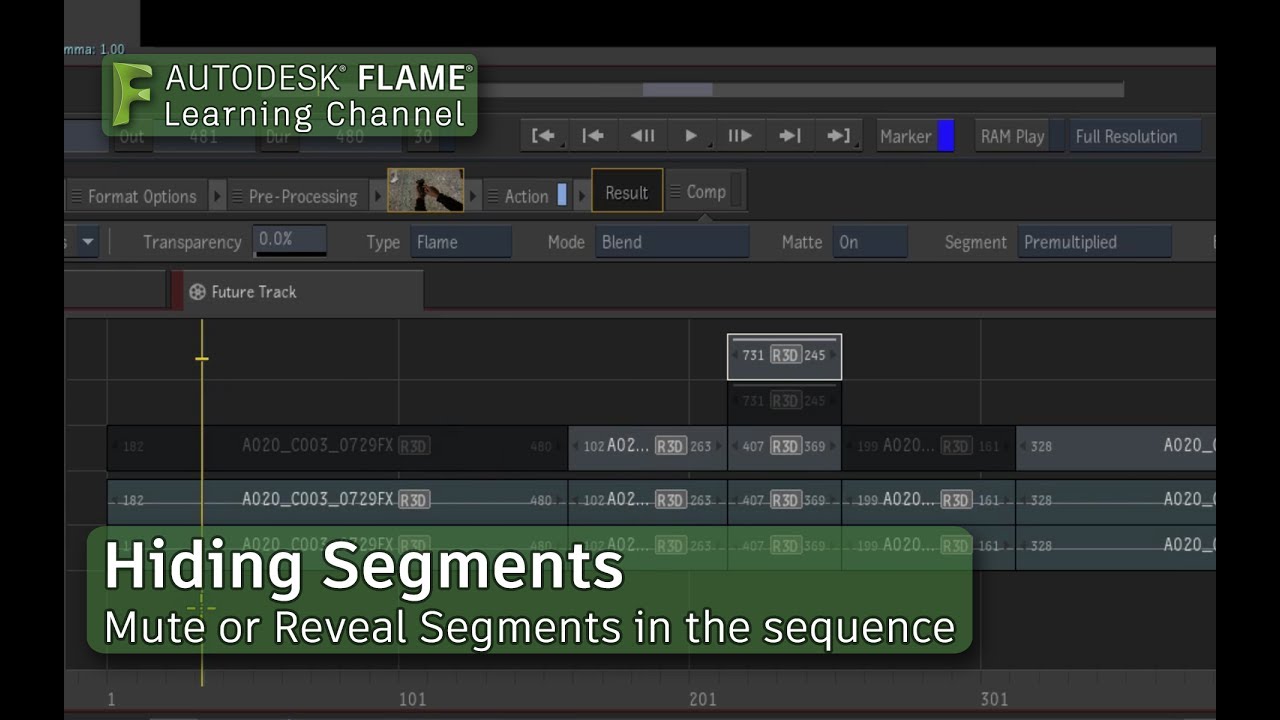
Task: Select the highlighted 731 R3D 245 segment
Action: (x=785, y=356)
